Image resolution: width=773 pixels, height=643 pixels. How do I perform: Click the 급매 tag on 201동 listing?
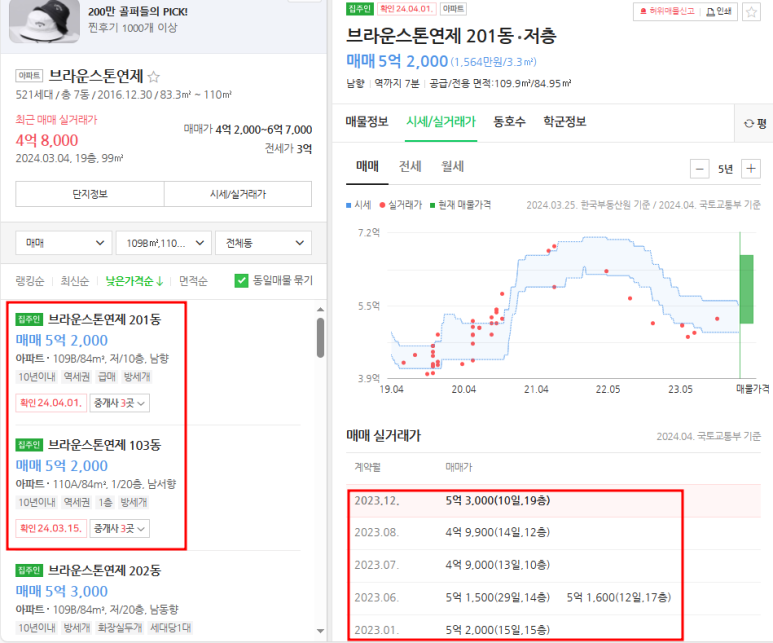[x=106, y=377]
